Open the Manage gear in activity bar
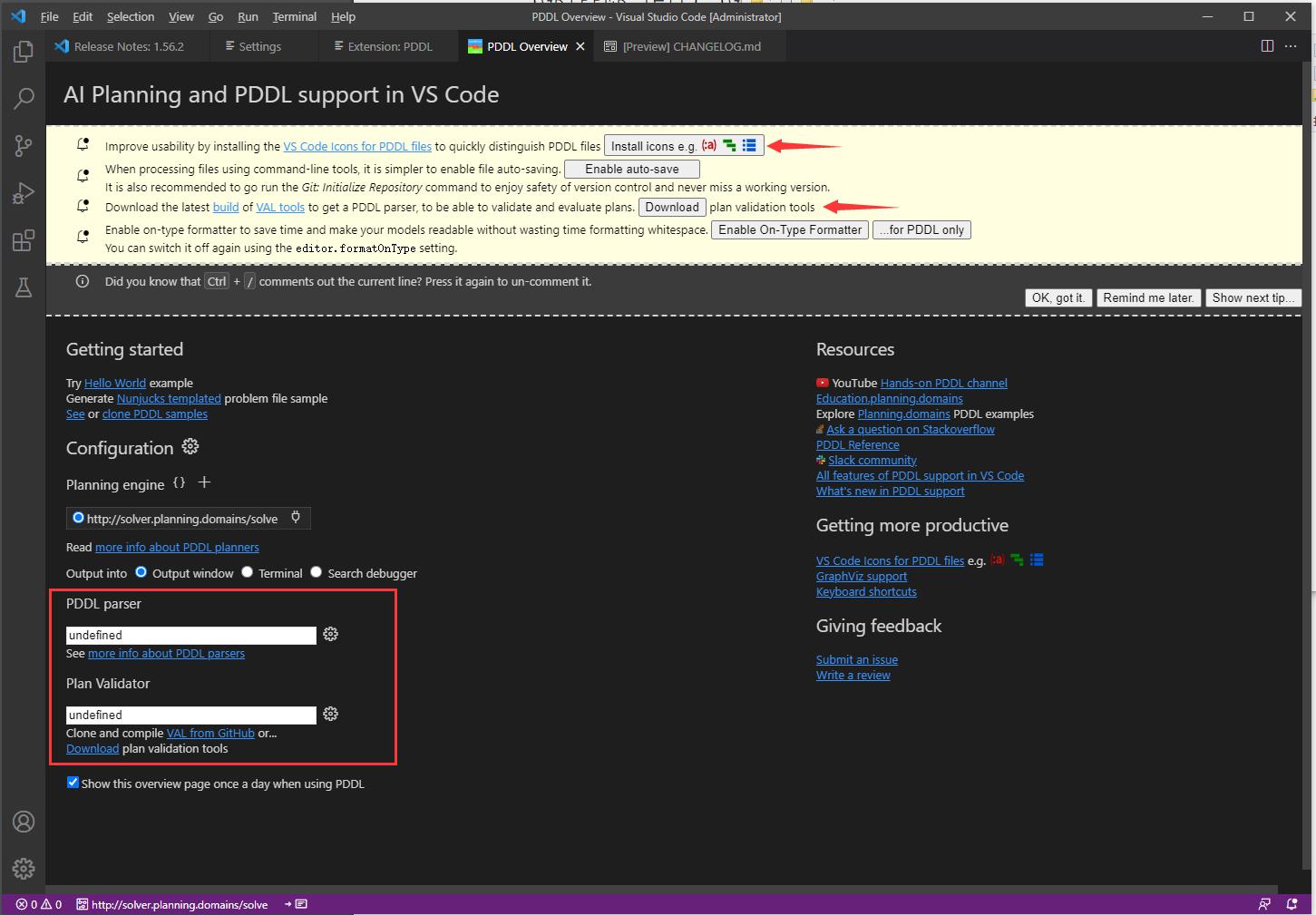Viewport: 1316px width, 915px height. coord(24,868)
